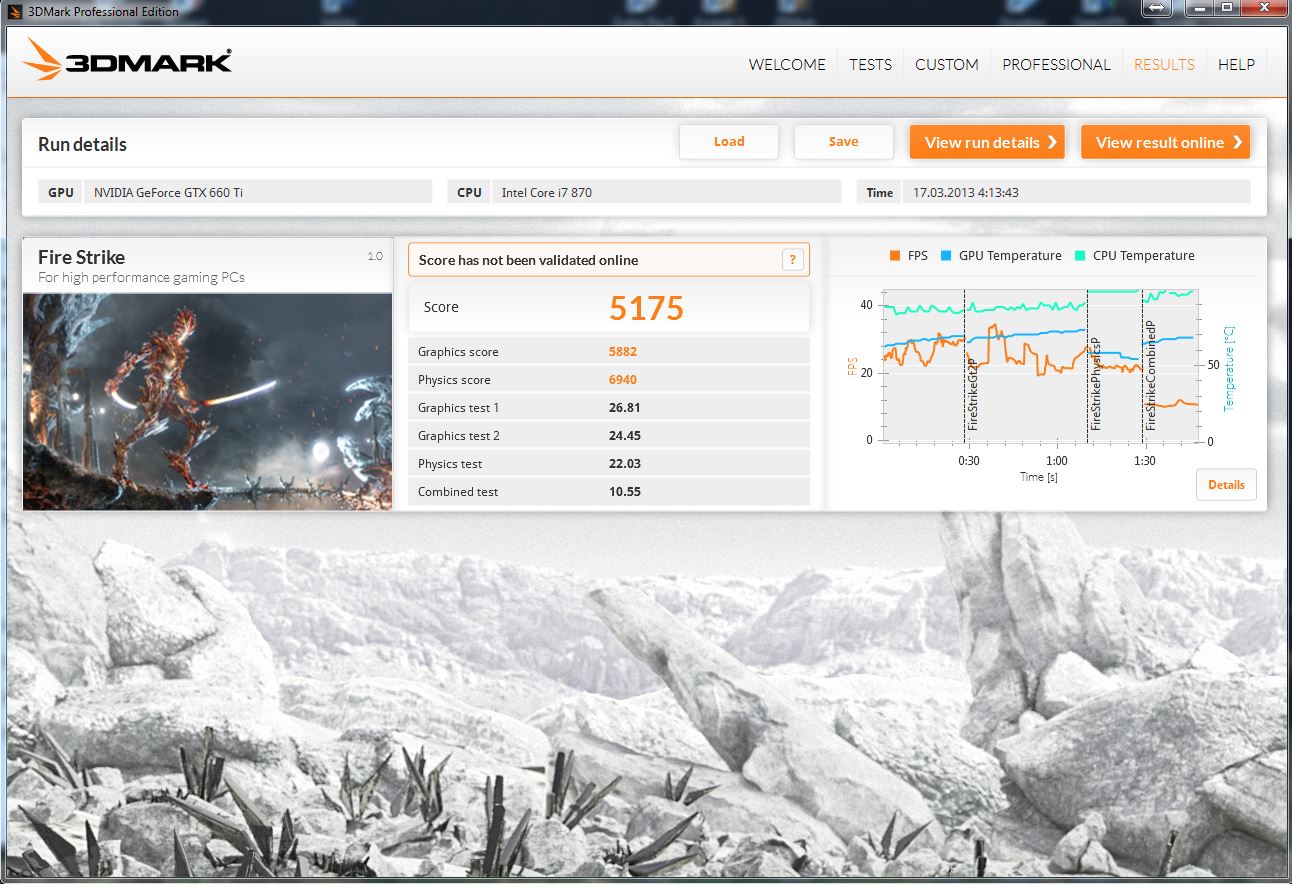The width and height of the screenshot is (1292, 884).
Task: Open the chart Details button
Action: click(1226, 485)
